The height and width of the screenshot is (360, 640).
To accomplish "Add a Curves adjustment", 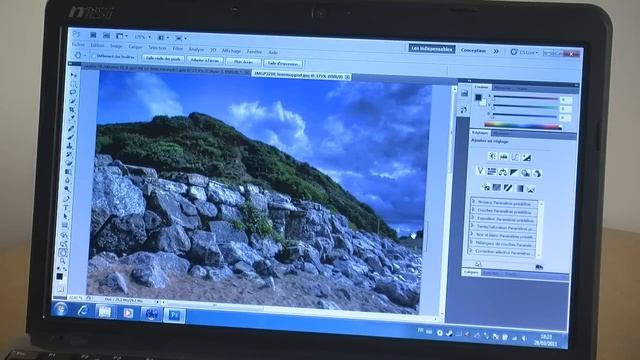I will pyautogui.click(x=515, y=157).
